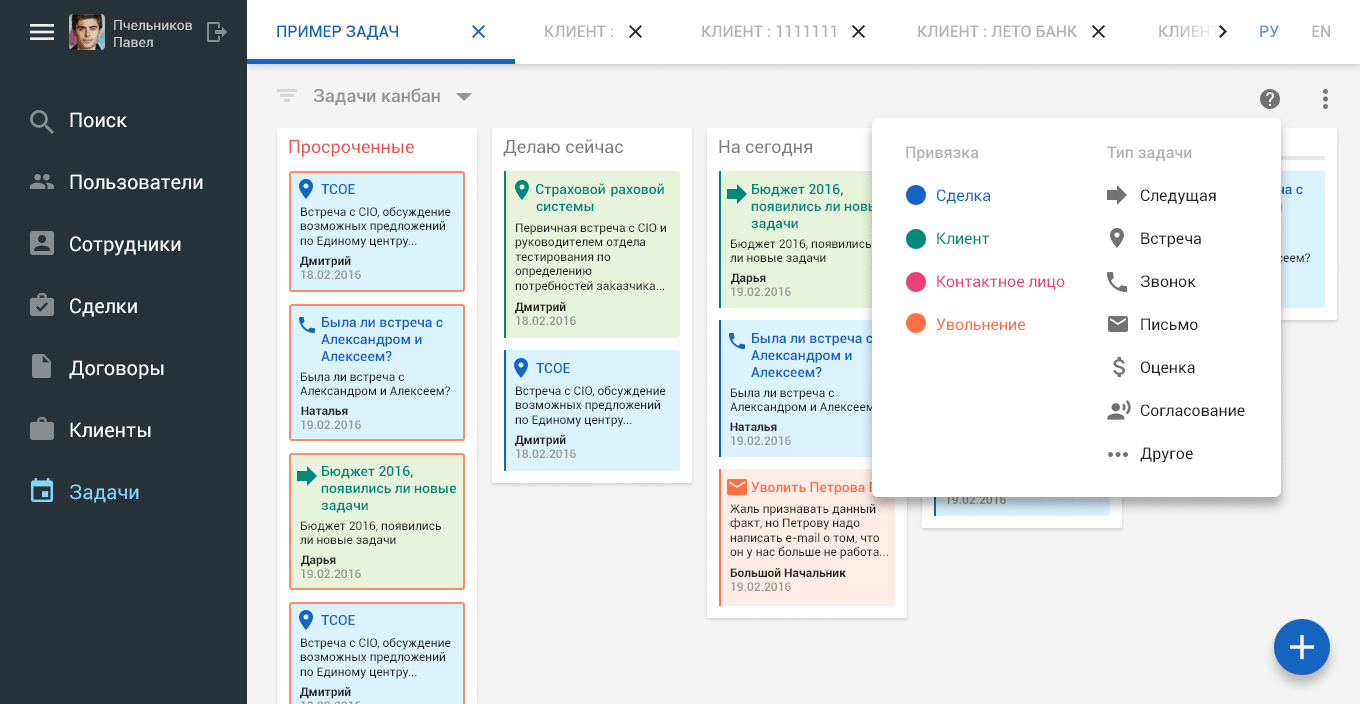Click the Пользователи users icon
Image resolution: width=1360 pixels, height=704 pixels.
(42, 181)
